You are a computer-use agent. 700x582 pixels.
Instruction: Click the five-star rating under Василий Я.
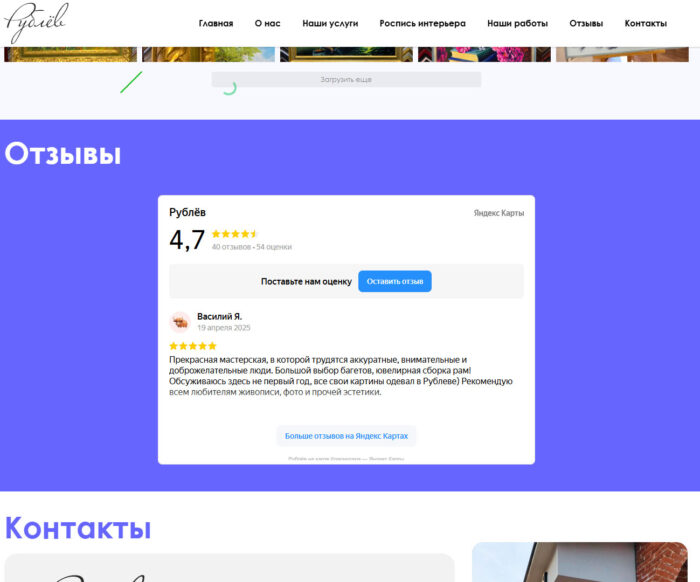coord(193,346)
